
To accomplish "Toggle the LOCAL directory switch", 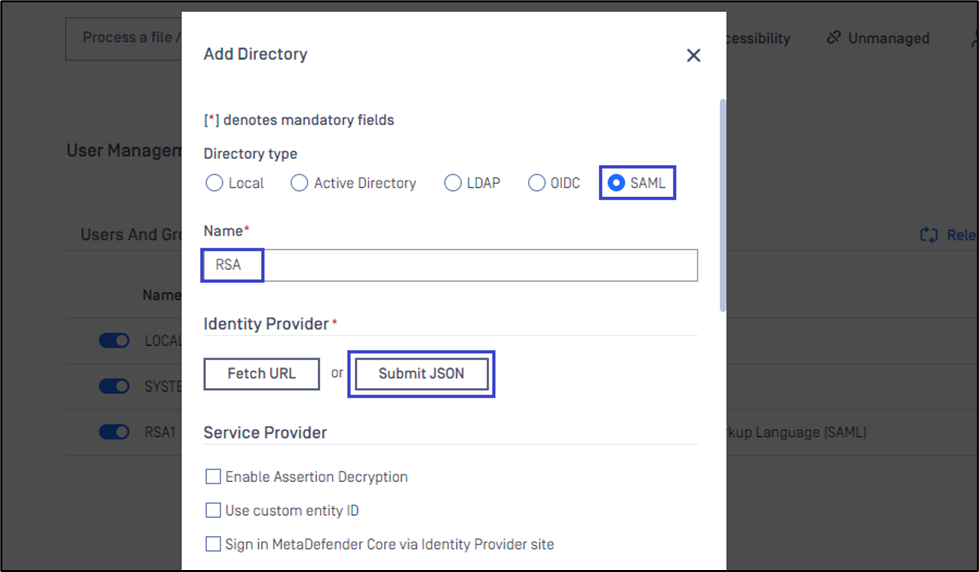I will coord(114,341).
